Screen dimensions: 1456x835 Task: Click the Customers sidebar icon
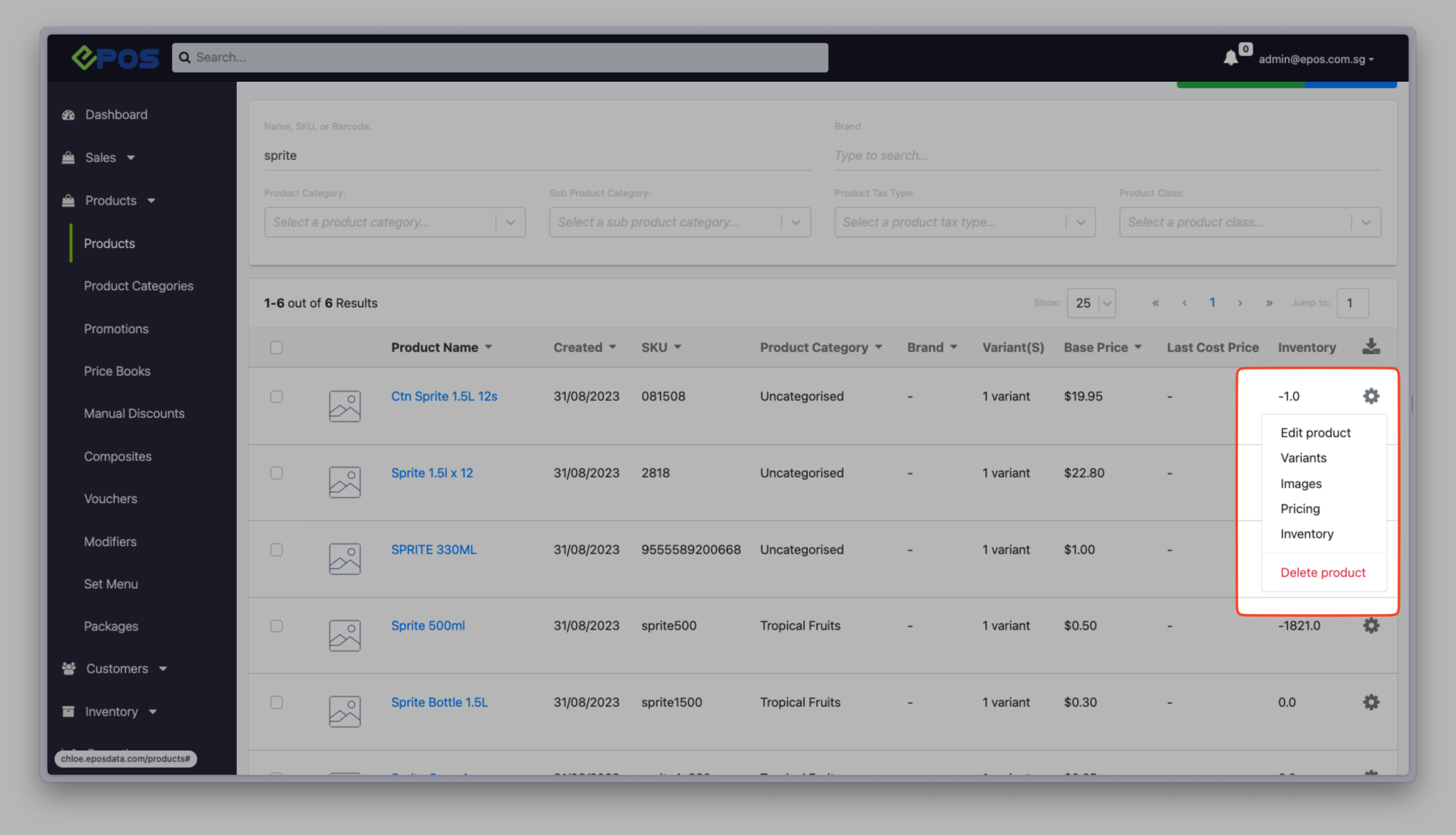68,668
